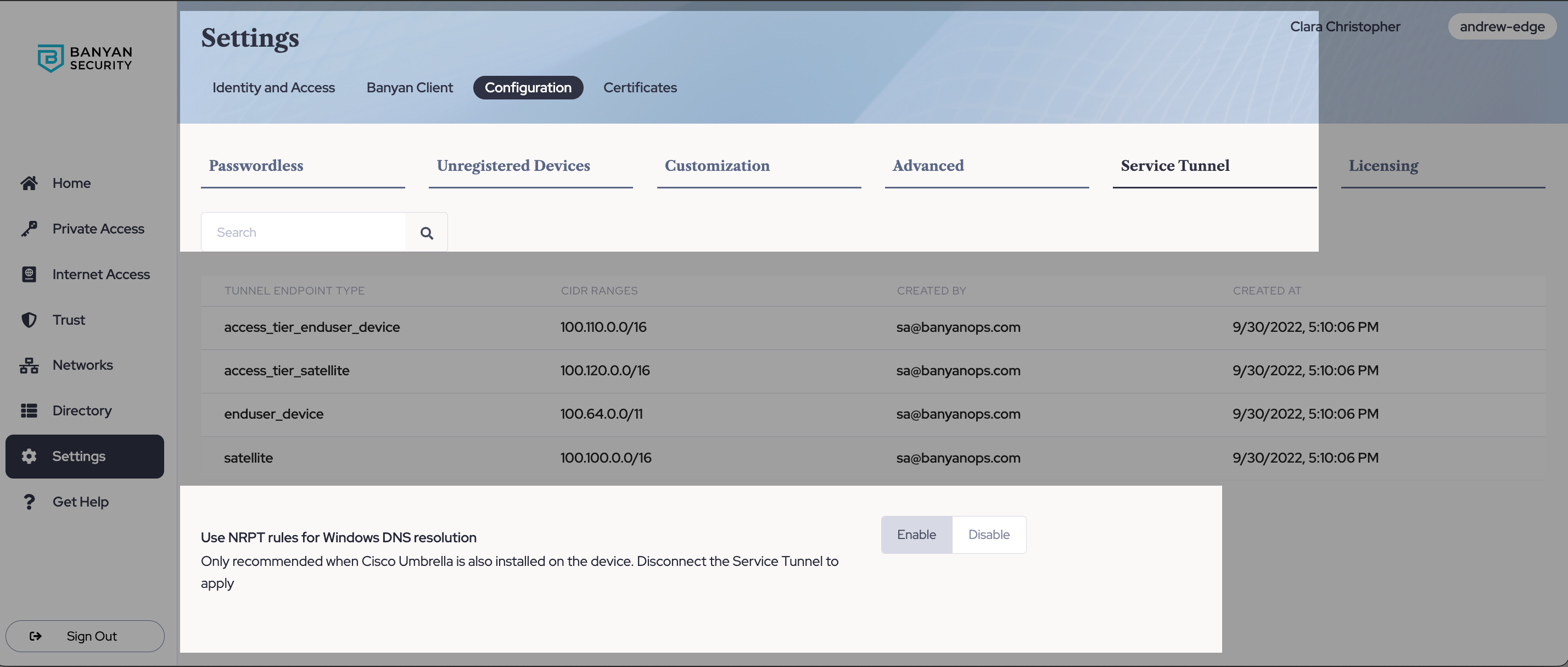
Task: Enable NRPT rules for Windows DNS
Action: [x=916, y=535]
